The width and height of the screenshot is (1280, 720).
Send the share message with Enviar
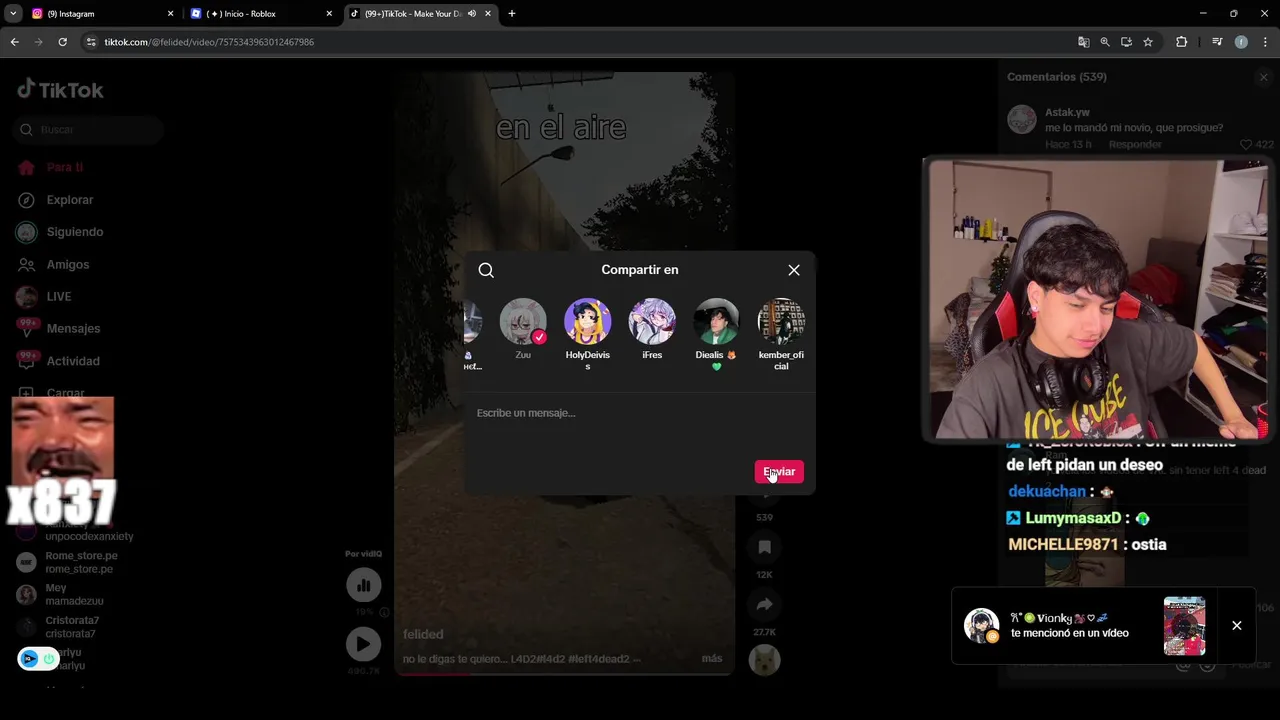(779, 472)
